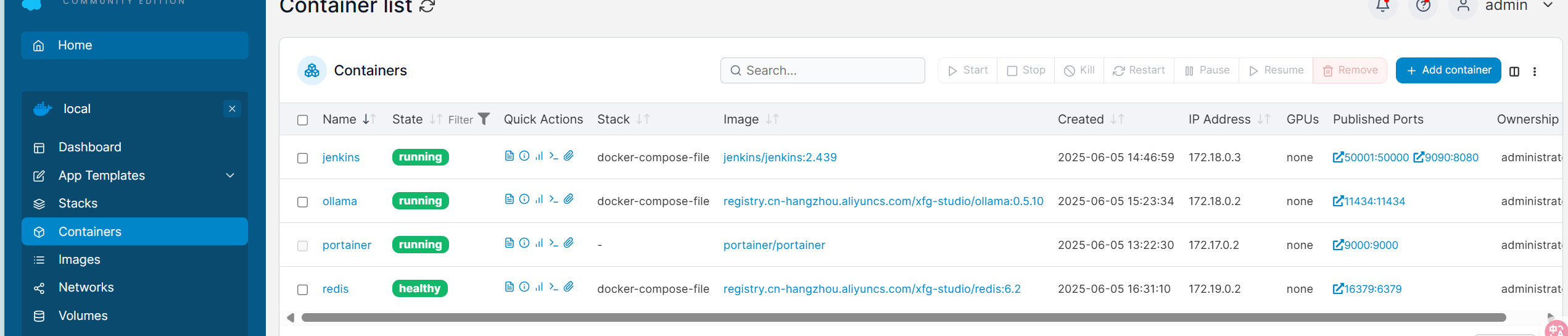The height and width of the screenshot is (336, 1568).
Task: Tick the redis row checkbox
Action: [x=302, y=290]
